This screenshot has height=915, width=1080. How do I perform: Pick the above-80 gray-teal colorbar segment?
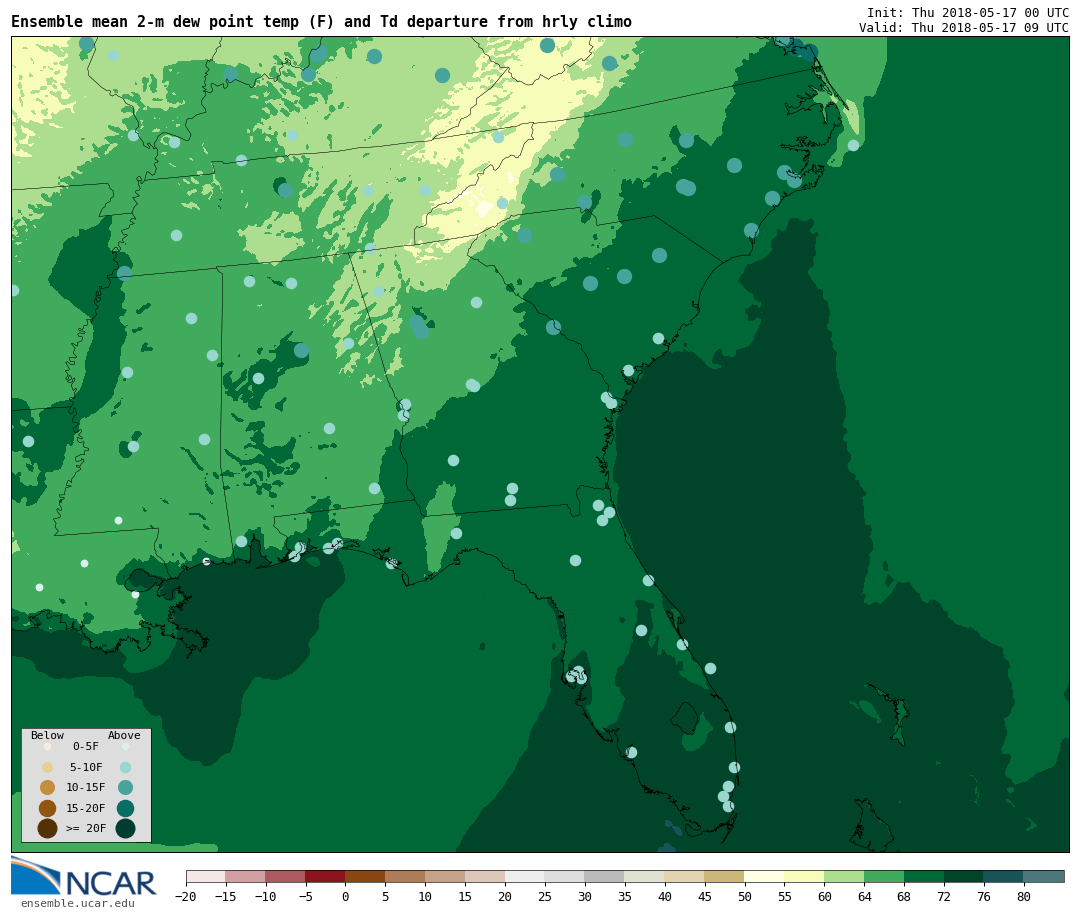coord(1044,876)
